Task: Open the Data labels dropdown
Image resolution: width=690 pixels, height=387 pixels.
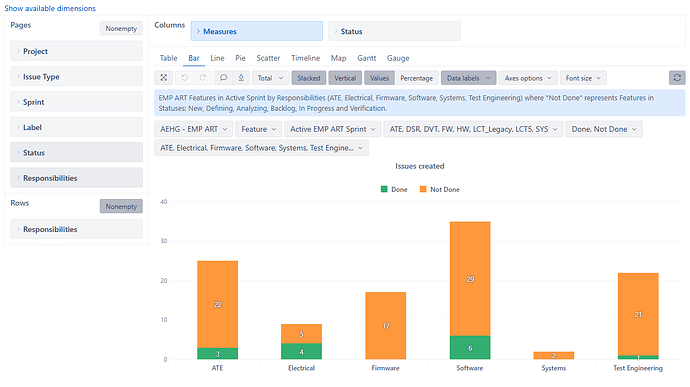Action: tap(468, 78)
